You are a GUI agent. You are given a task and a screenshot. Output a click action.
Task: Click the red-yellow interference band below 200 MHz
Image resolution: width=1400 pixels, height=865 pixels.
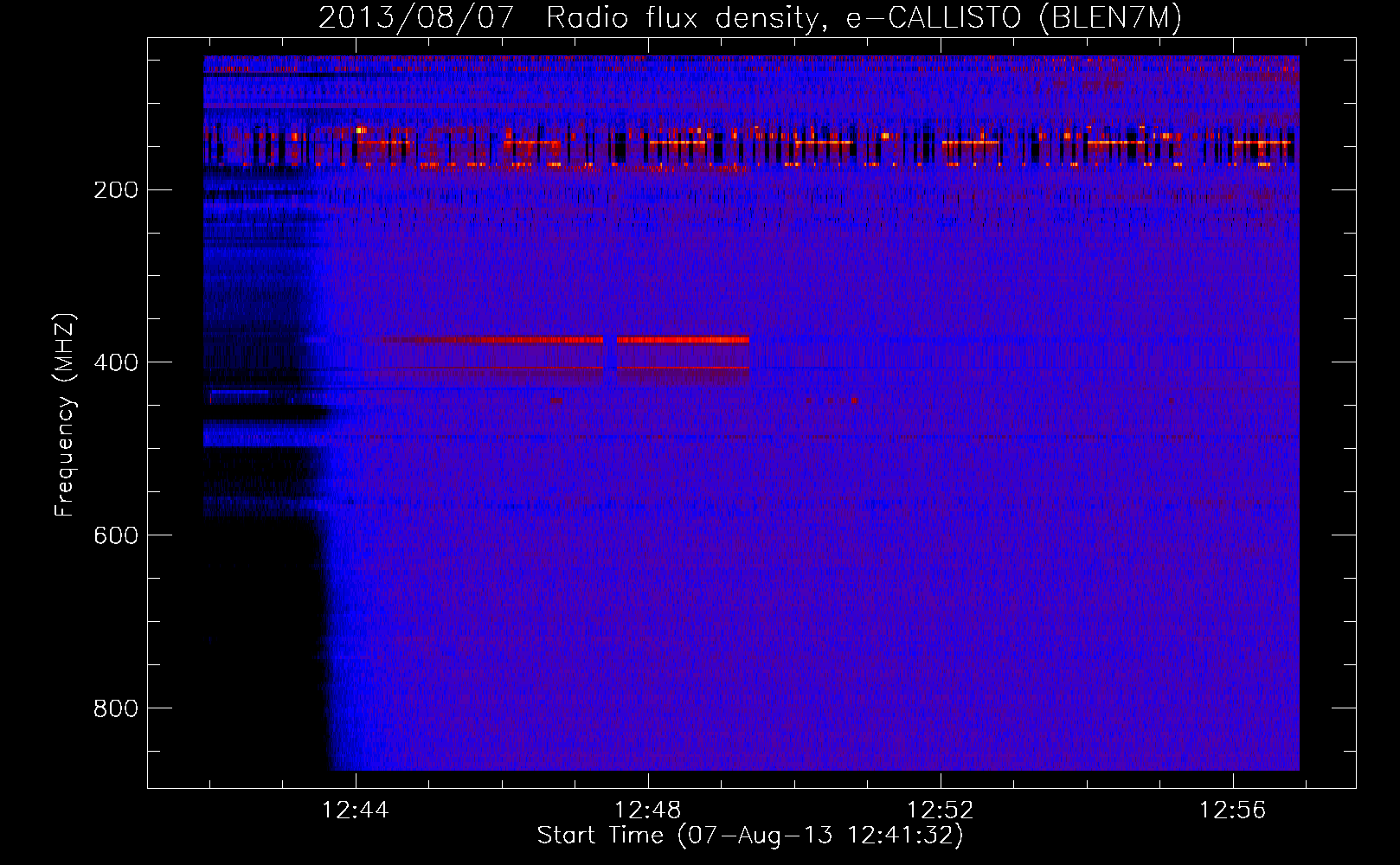750,145
